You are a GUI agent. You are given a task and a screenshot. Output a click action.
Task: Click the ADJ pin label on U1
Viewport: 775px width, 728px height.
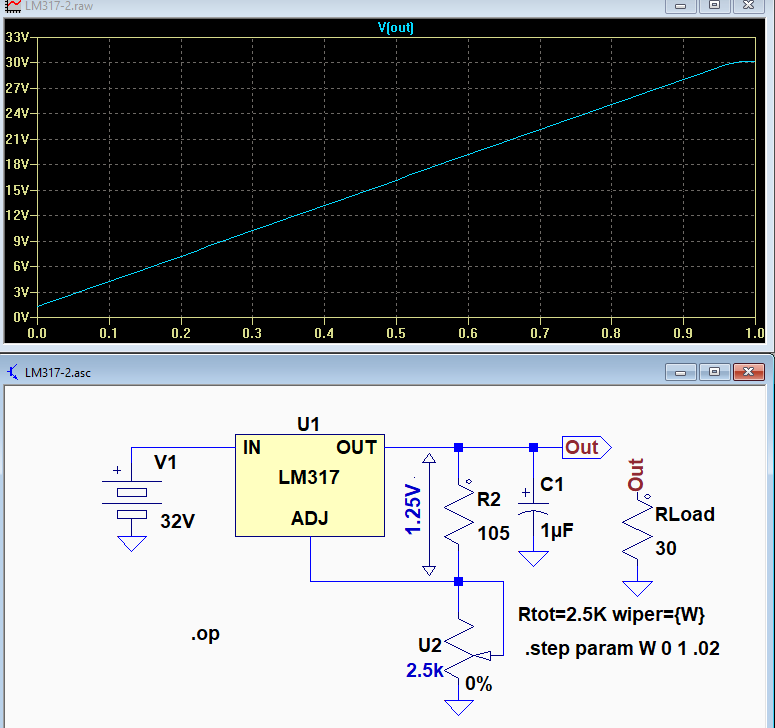pos(309,518)
